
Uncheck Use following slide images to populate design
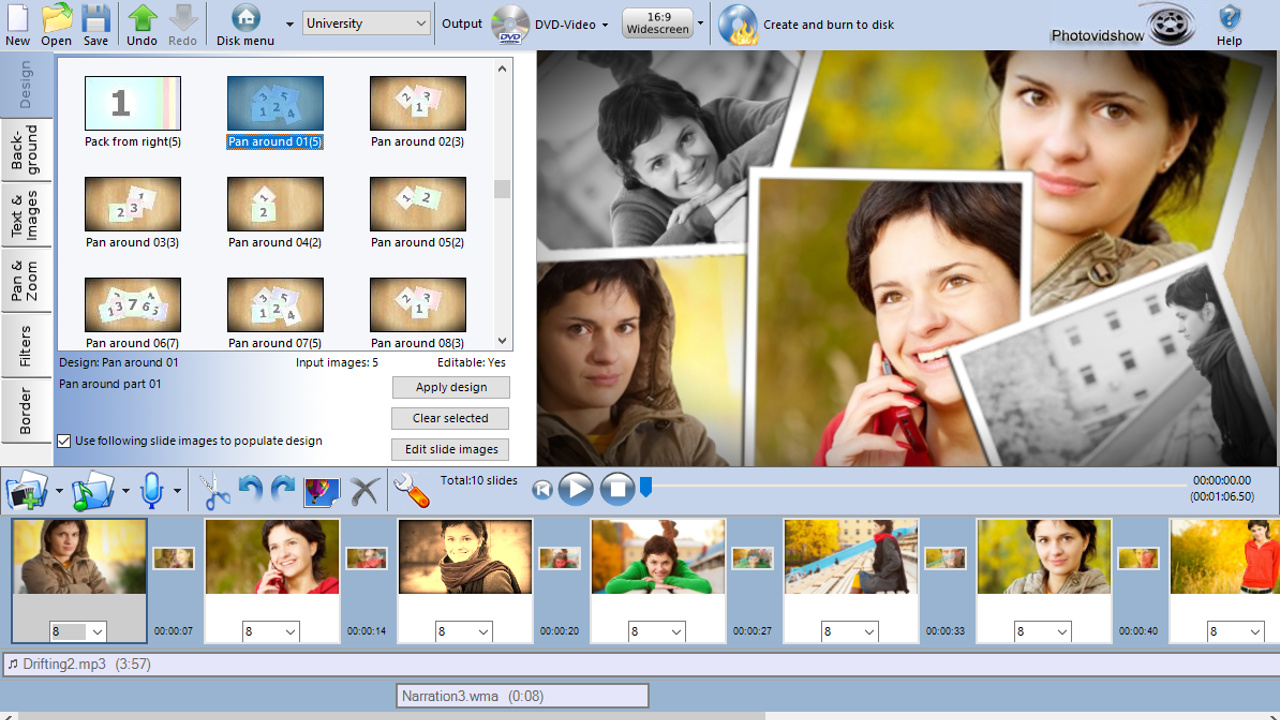pos(64,440)
